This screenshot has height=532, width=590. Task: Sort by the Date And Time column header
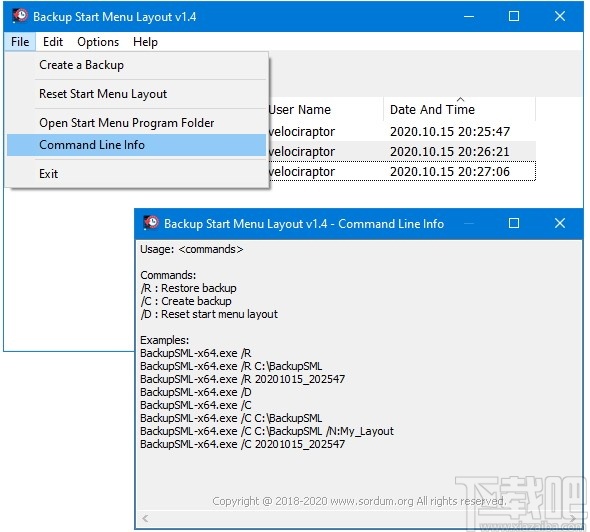click(459, 109)
